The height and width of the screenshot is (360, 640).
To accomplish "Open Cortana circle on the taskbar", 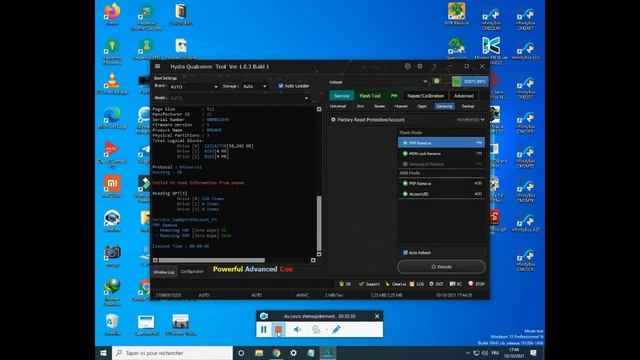I will pyautogui.click(x=241, y=353).
